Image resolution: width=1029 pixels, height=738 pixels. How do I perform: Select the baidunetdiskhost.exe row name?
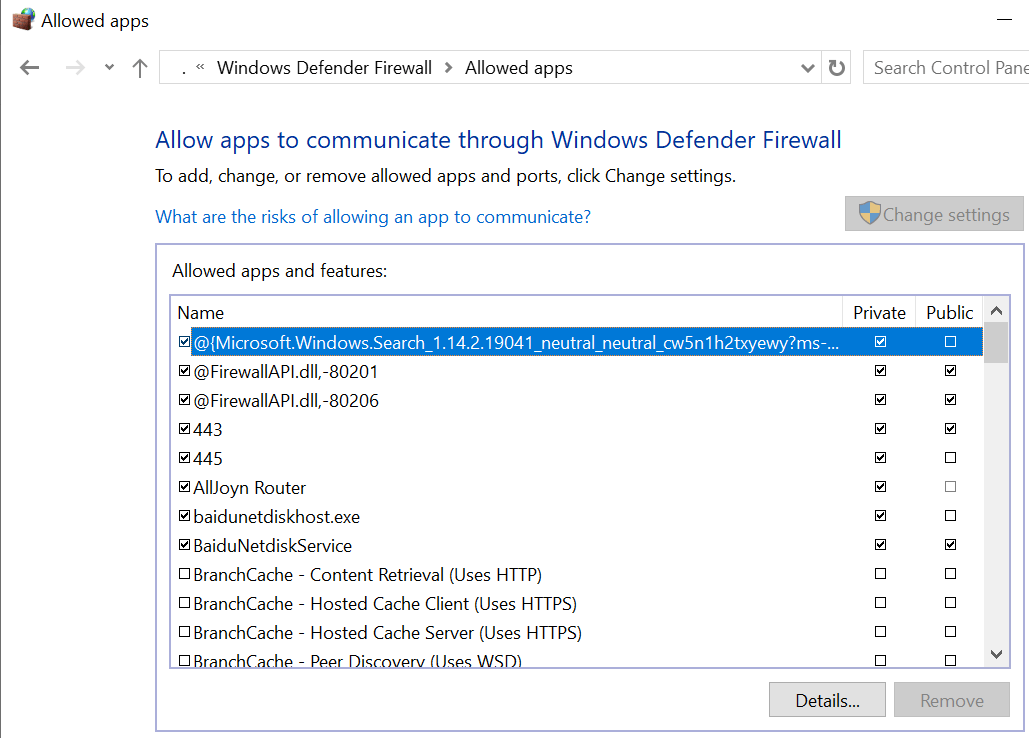point(276,516)
